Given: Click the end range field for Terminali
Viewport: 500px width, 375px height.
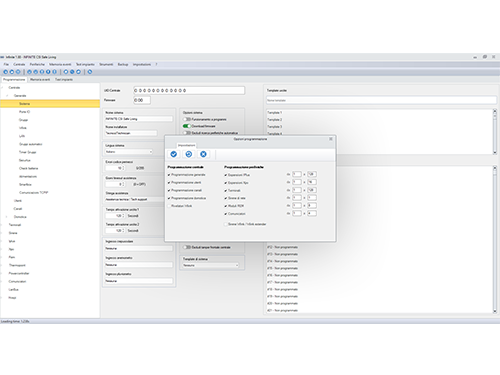Looking at the screenshot, I should coord(312,190).
